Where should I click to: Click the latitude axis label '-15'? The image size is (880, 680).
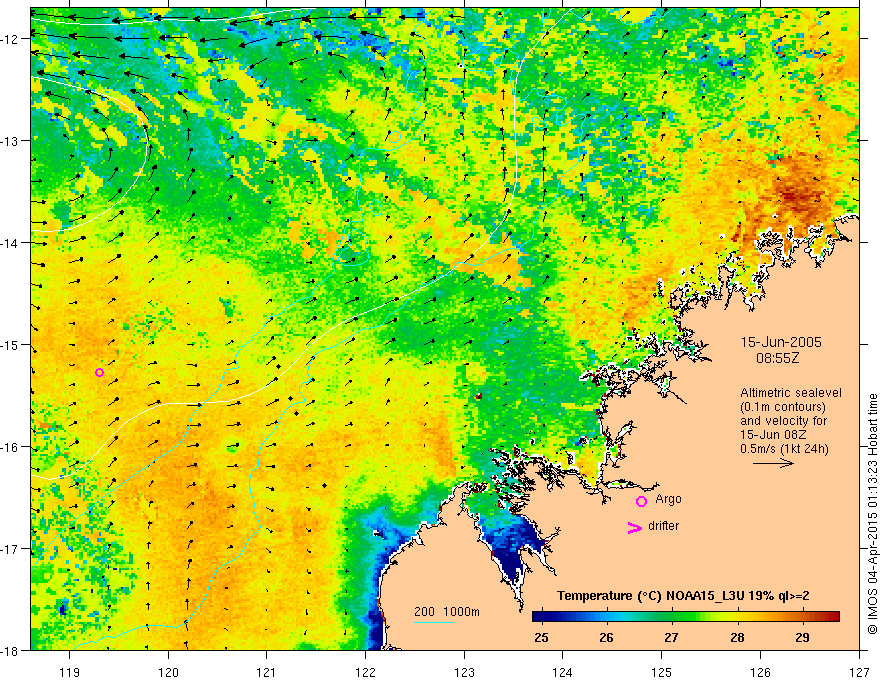pyautogui.click(x=11, y=344)
